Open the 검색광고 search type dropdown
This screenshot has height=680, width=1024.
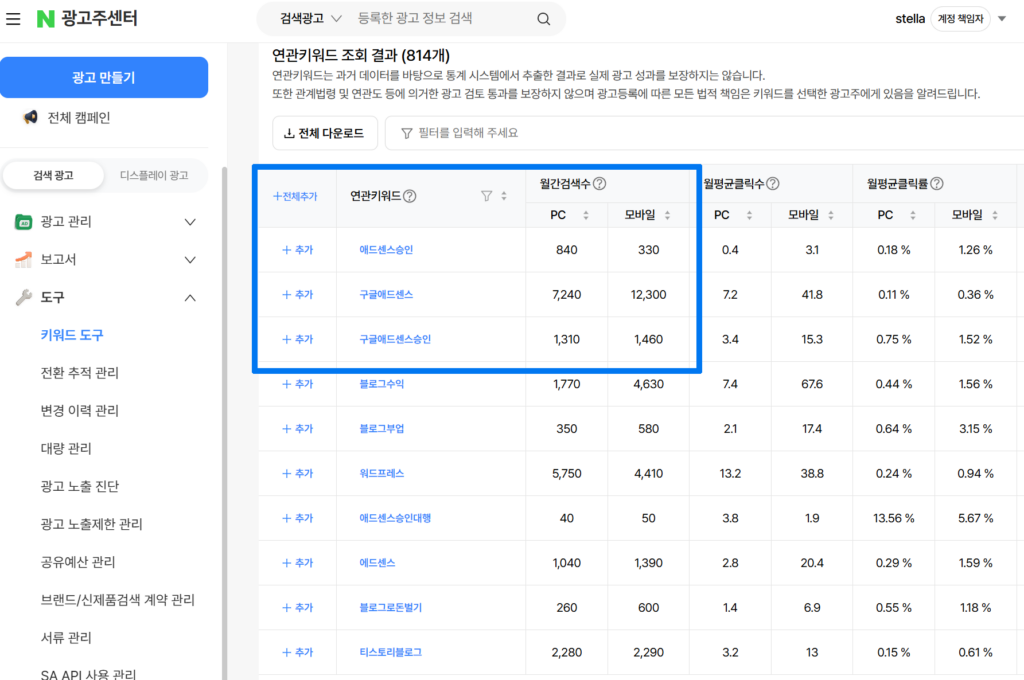pyautogui.click(x=311, y=19)
